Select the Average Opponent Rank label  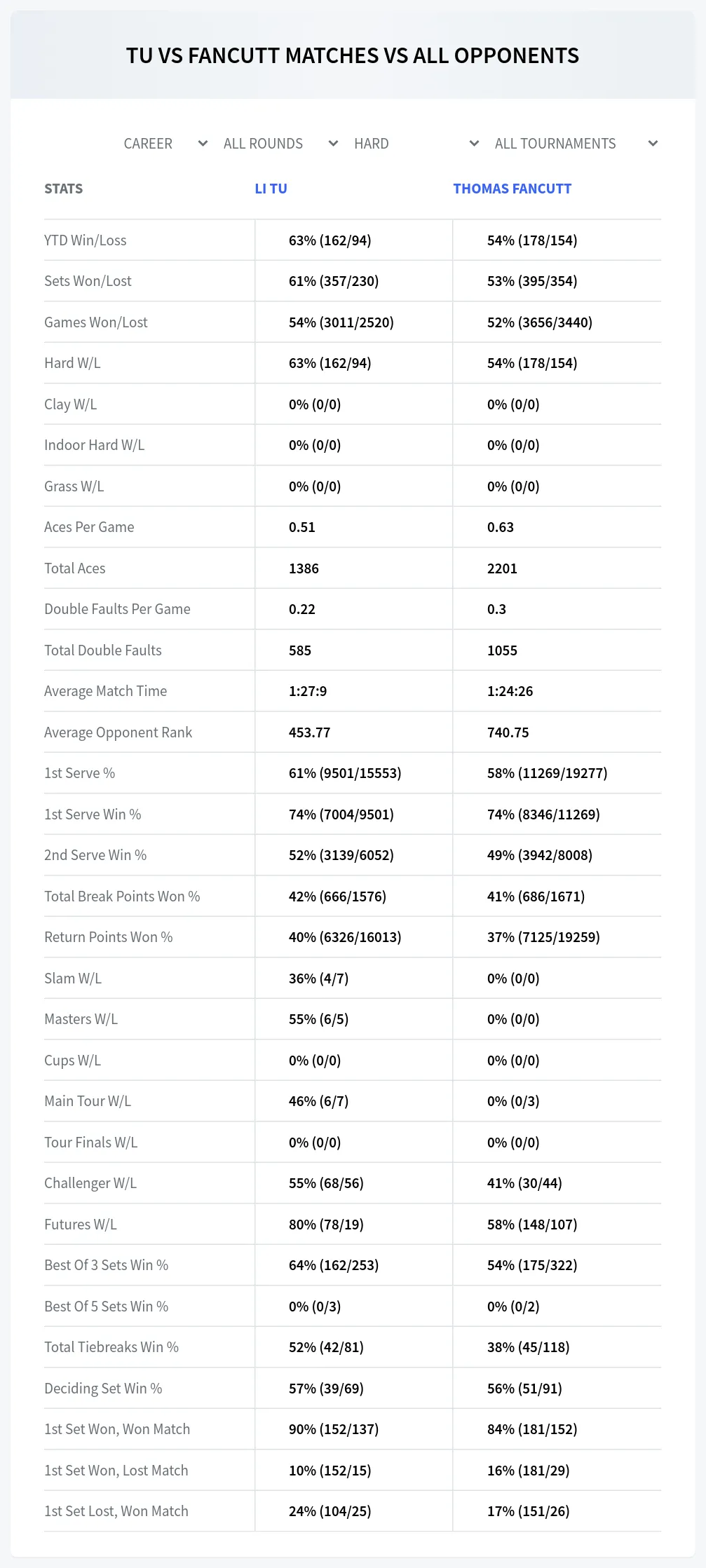(x=118, y=732)
